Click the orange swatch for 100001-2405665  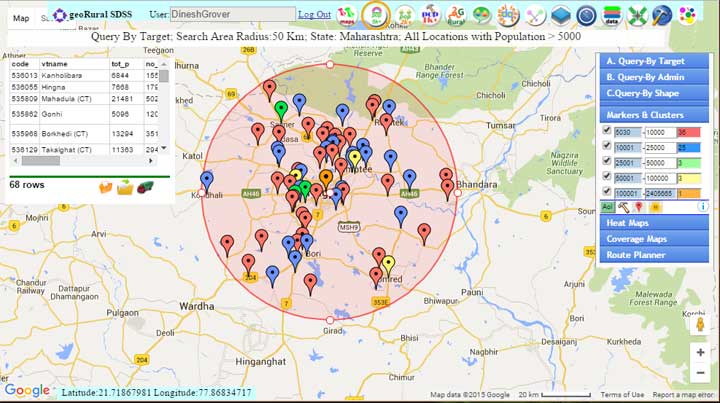(x=689, y=193)
